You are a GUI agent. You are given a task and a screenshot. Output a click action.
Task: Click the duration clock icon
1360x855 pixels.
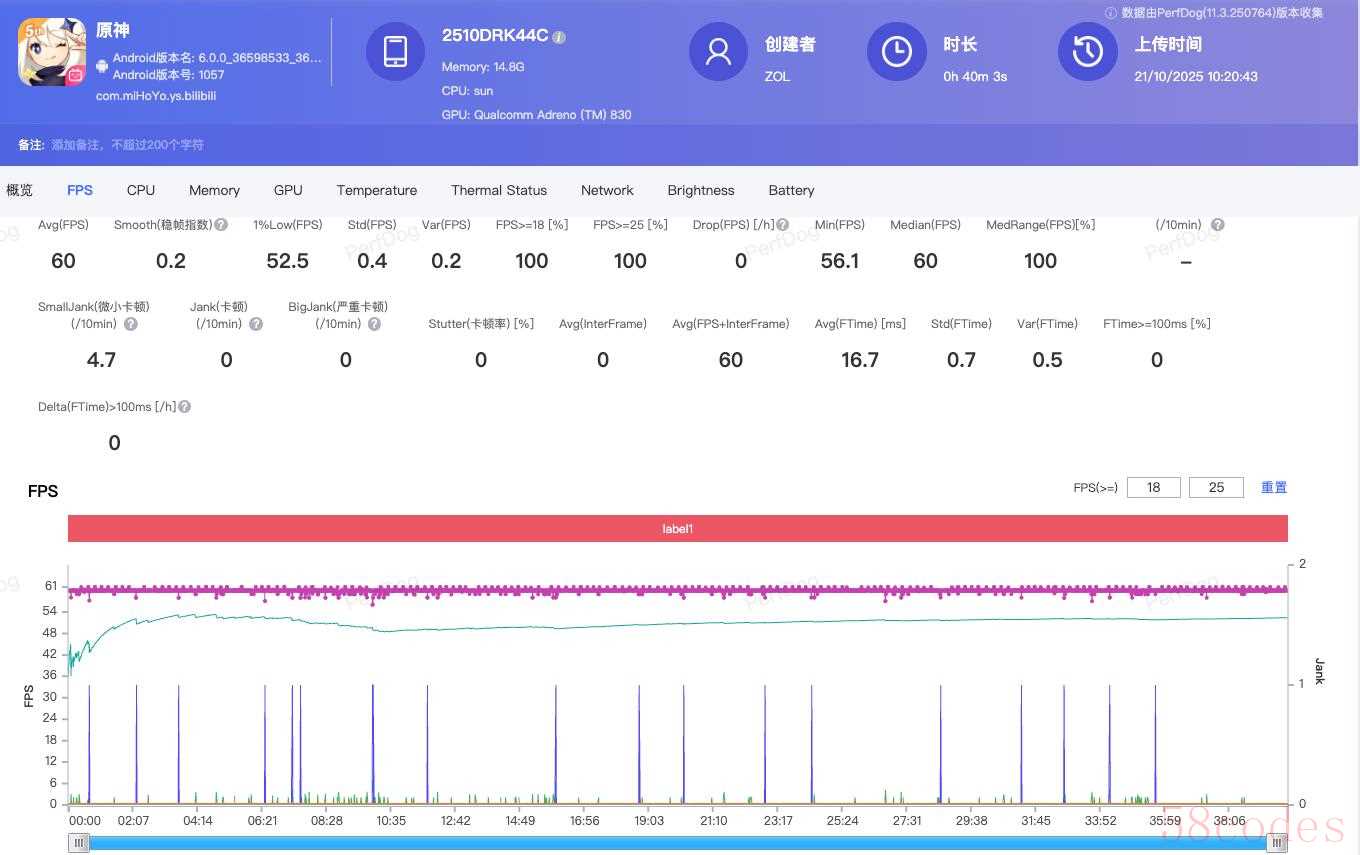[896, 51]
